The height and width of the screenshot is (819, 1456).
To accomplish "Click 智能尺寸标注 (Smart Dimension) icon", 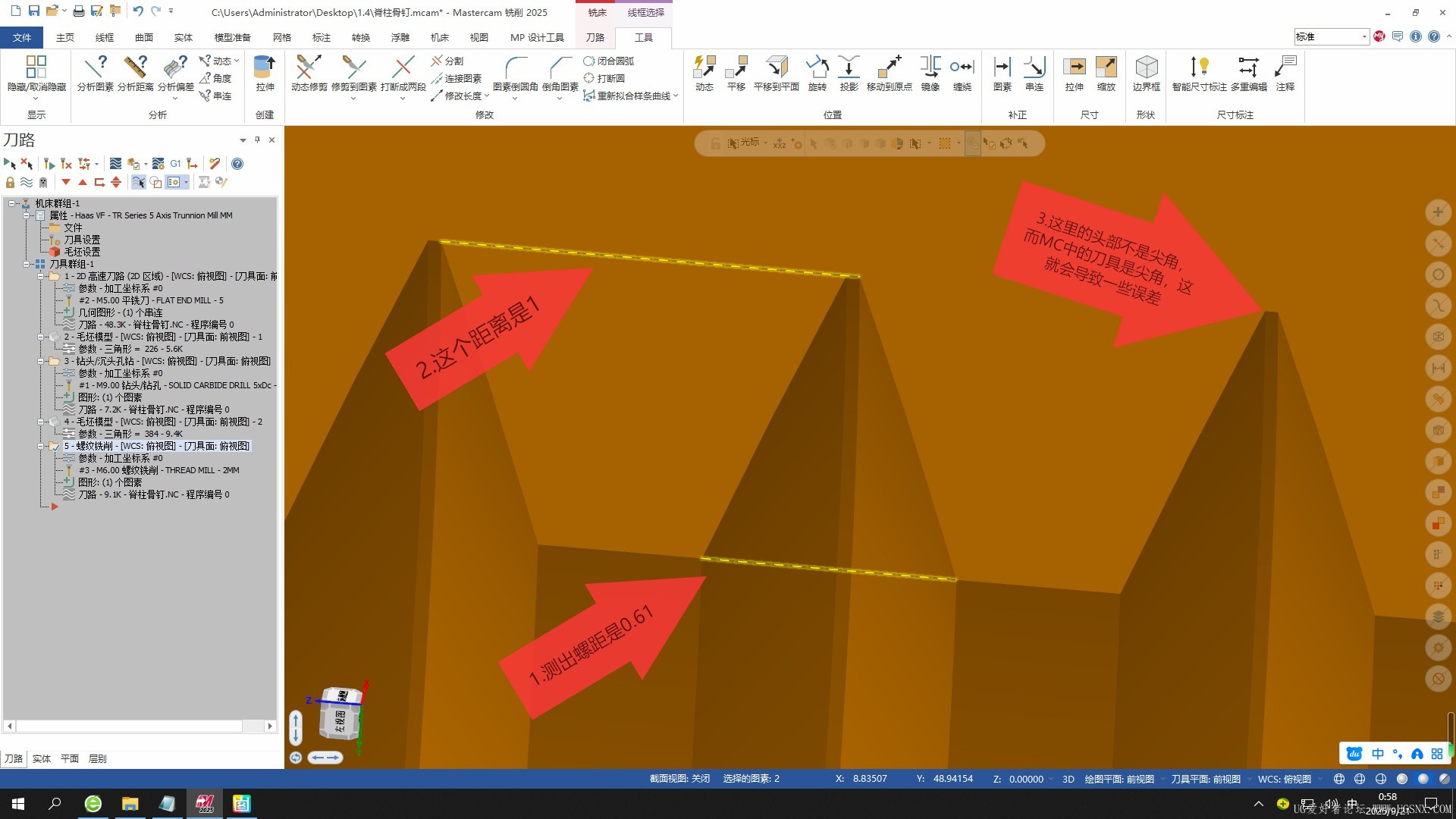I will (x=1199, y=73).
